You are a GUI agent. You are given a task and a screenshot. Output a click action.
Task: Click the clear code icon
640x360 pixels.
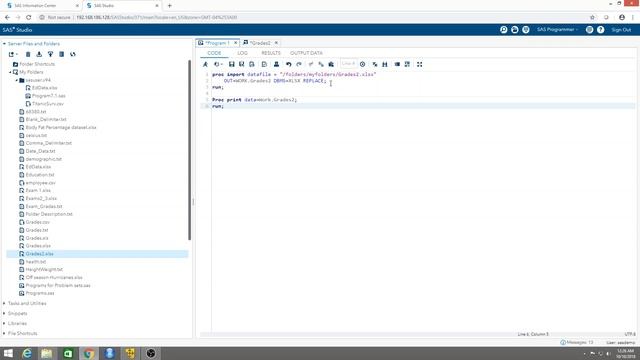pos(375,64)
